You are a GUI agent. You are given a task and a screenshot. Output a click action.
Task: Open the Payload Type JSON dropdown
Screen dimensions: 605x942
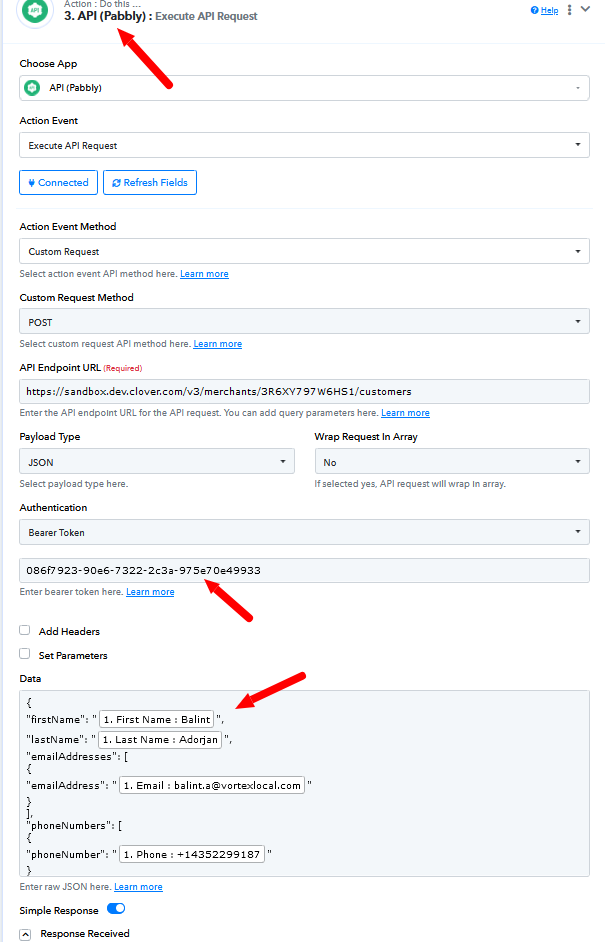(x=157, y=461)
